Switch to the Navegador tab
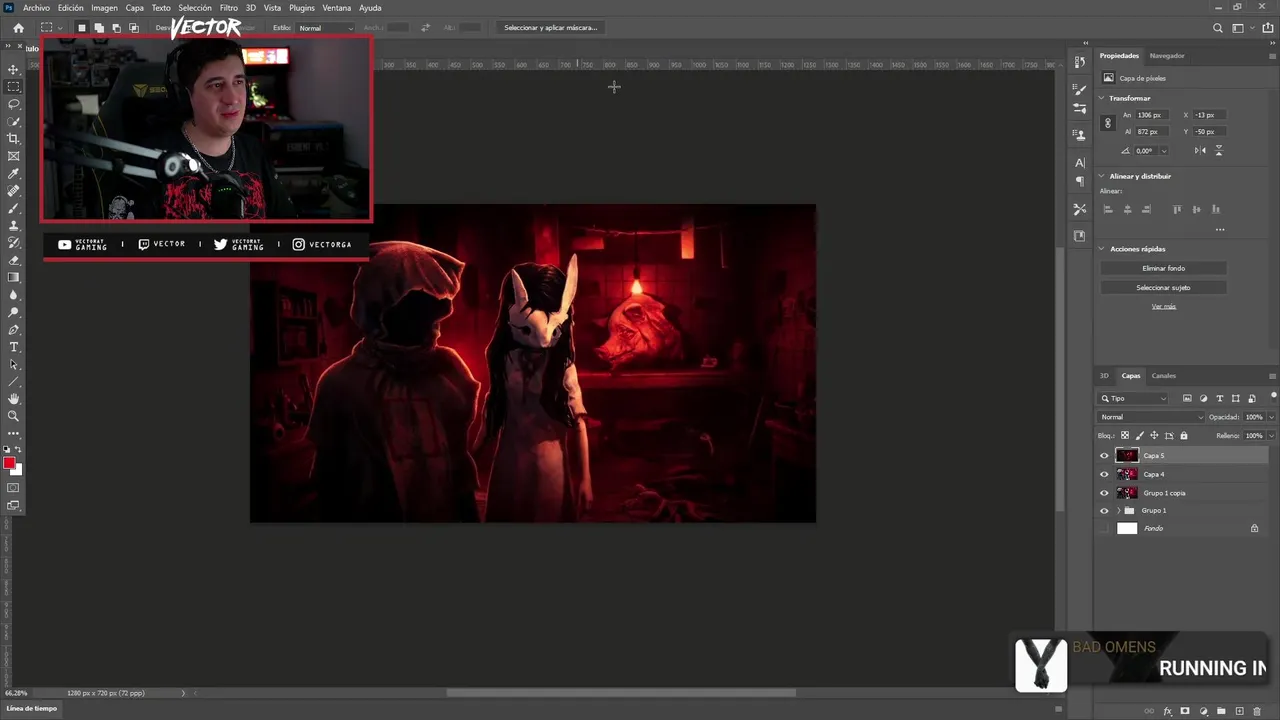 [x=1167, y=56]
